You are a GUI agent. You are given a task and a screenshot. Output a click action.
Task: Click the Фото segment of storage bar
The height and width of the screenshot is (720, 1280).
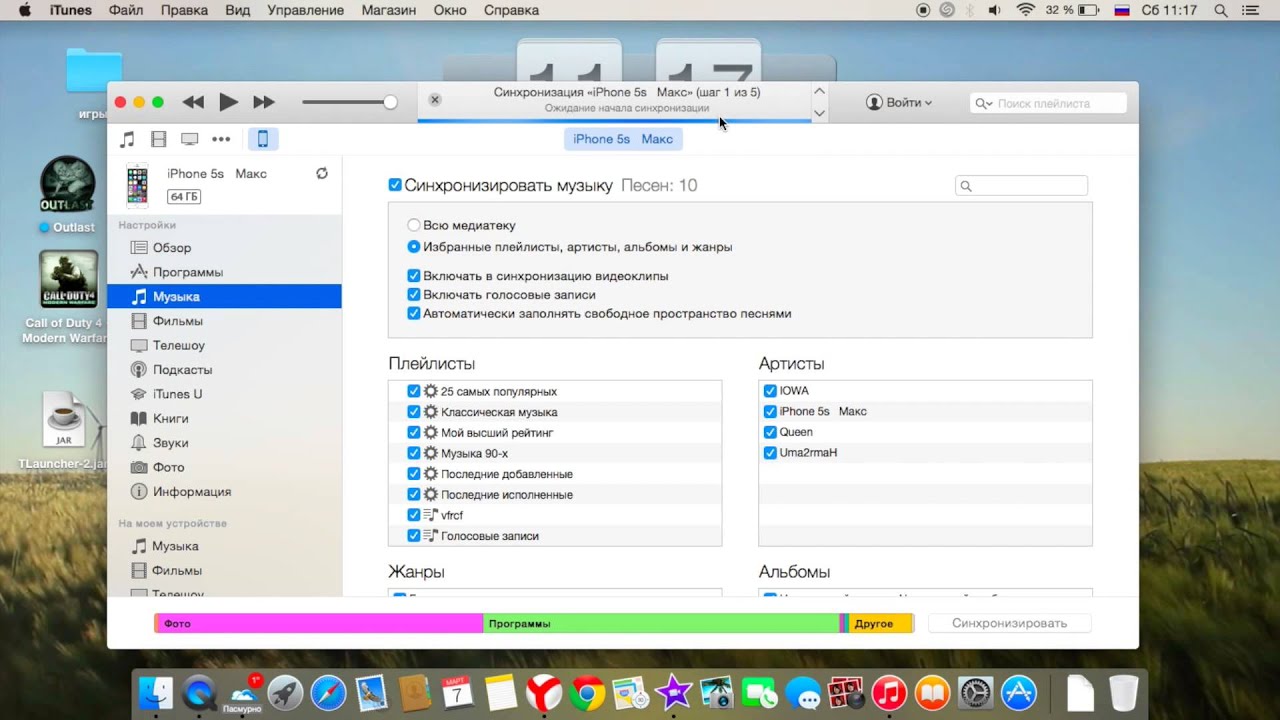[x=319, y=623]
